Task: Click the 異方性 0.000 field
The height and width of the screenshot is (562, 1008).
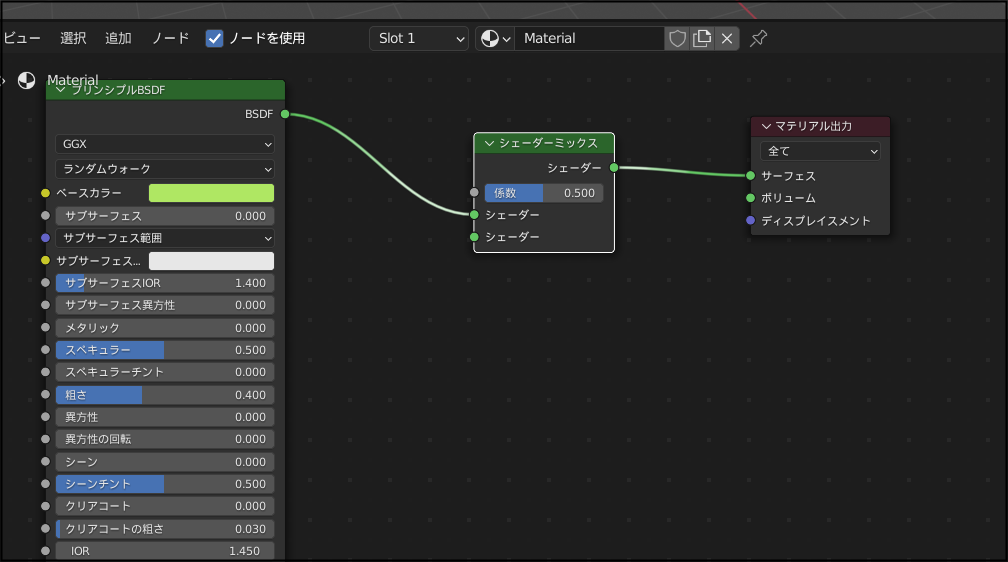Action: (165, 417)
